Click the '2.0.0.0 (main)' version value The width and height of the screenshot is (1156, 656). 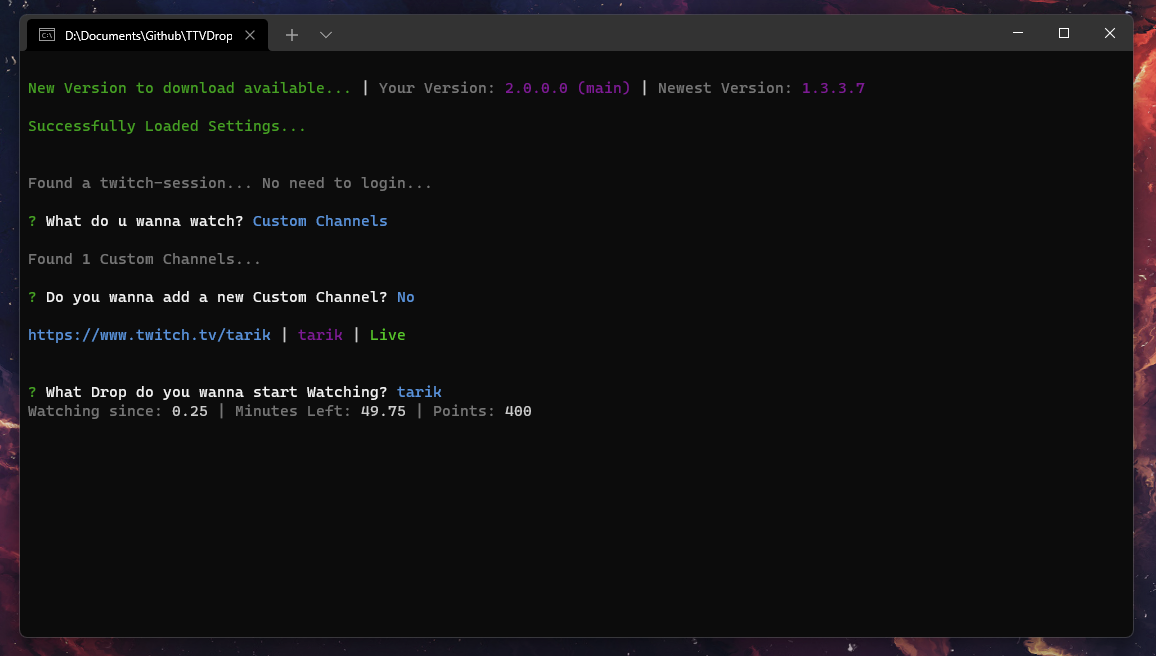tap(568, 88)
